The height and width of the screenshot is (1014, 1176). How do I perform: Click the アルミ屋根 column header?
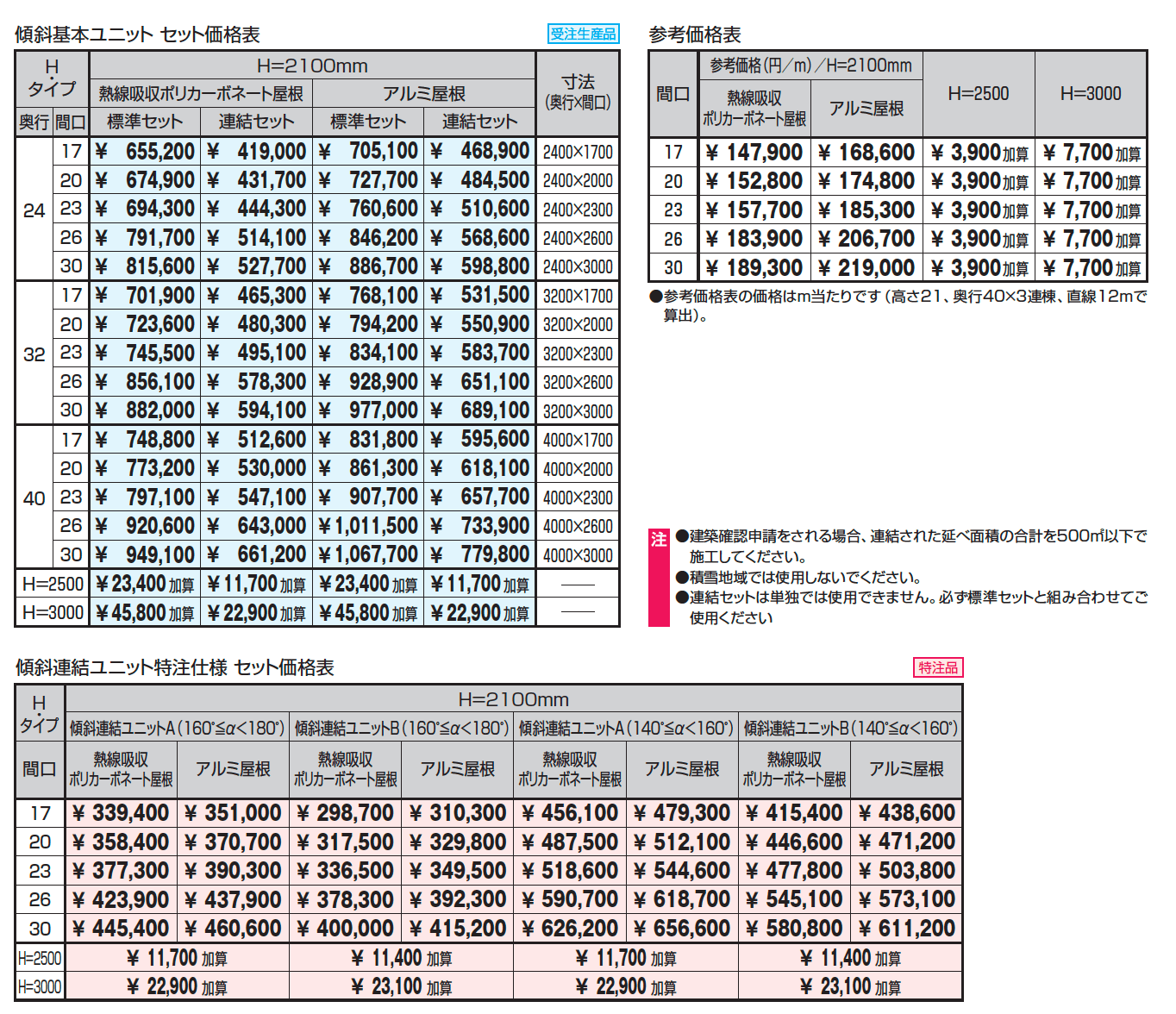click(x=423, y=92)
